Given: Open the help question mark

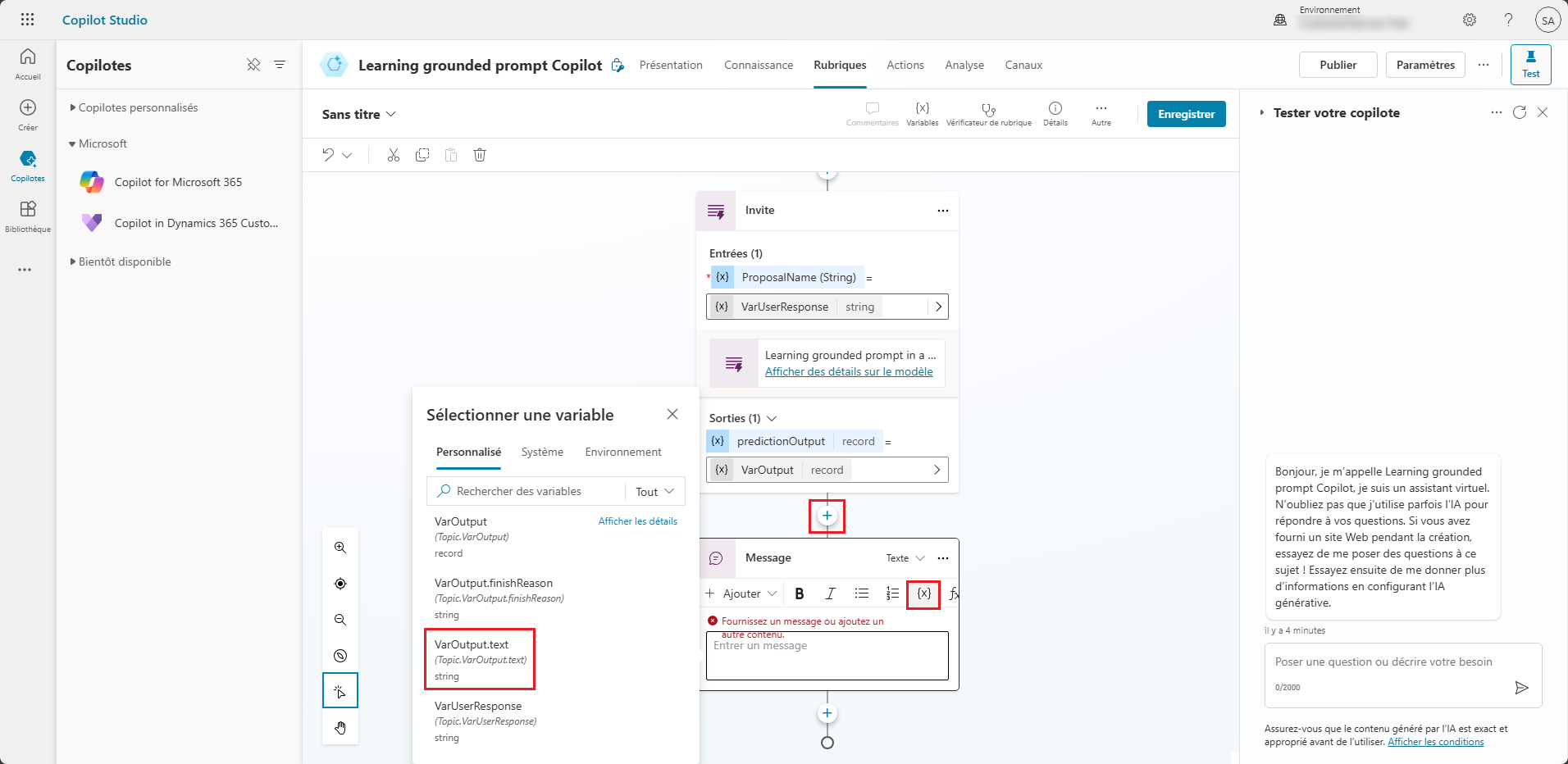Looking at the screenshot, I should 1508,20.
